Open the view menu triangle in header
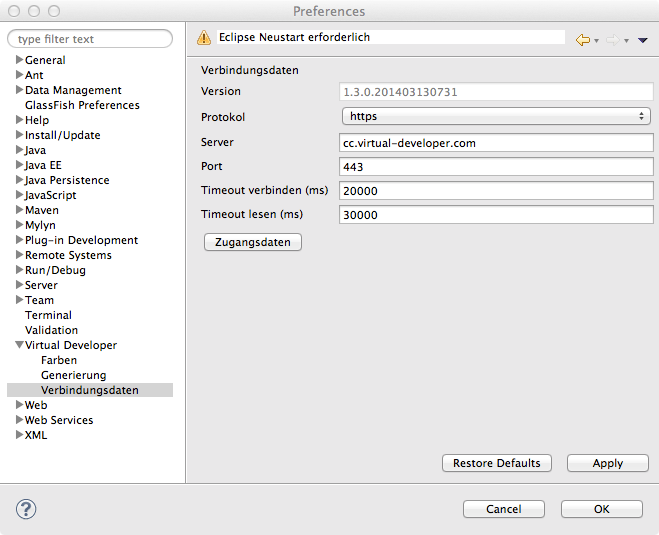This screenshot has width=659, height=535. click(642, 40)
